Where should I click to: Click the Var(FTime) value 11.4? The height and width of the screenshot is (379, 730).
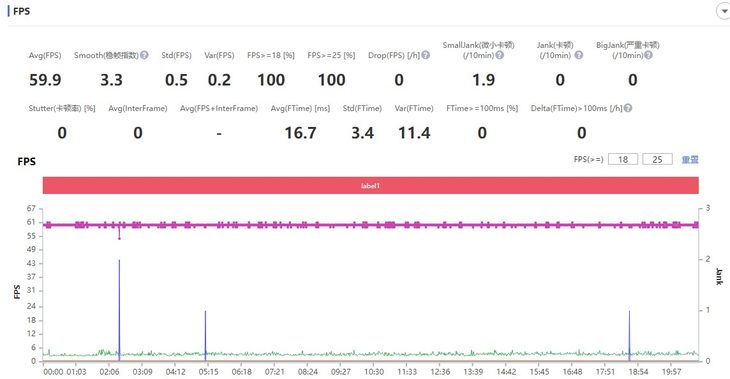tap(414, 133)
